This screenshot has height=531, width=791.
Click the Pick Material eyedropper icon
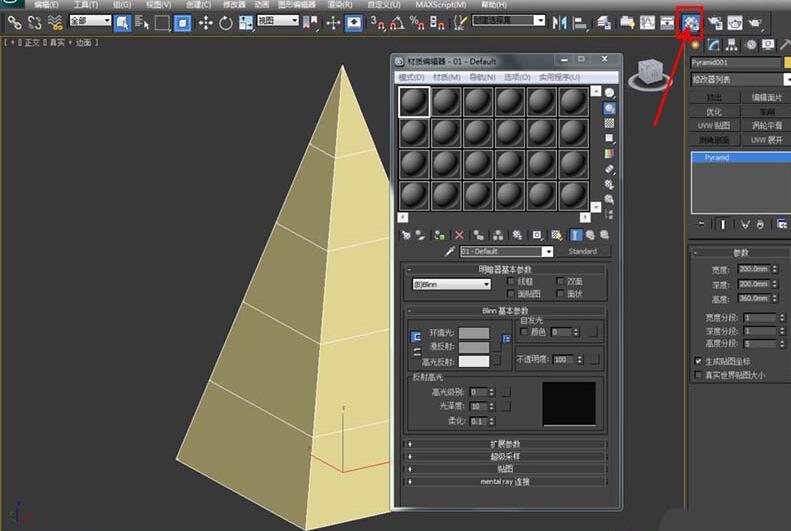click(x=450, y=251)
